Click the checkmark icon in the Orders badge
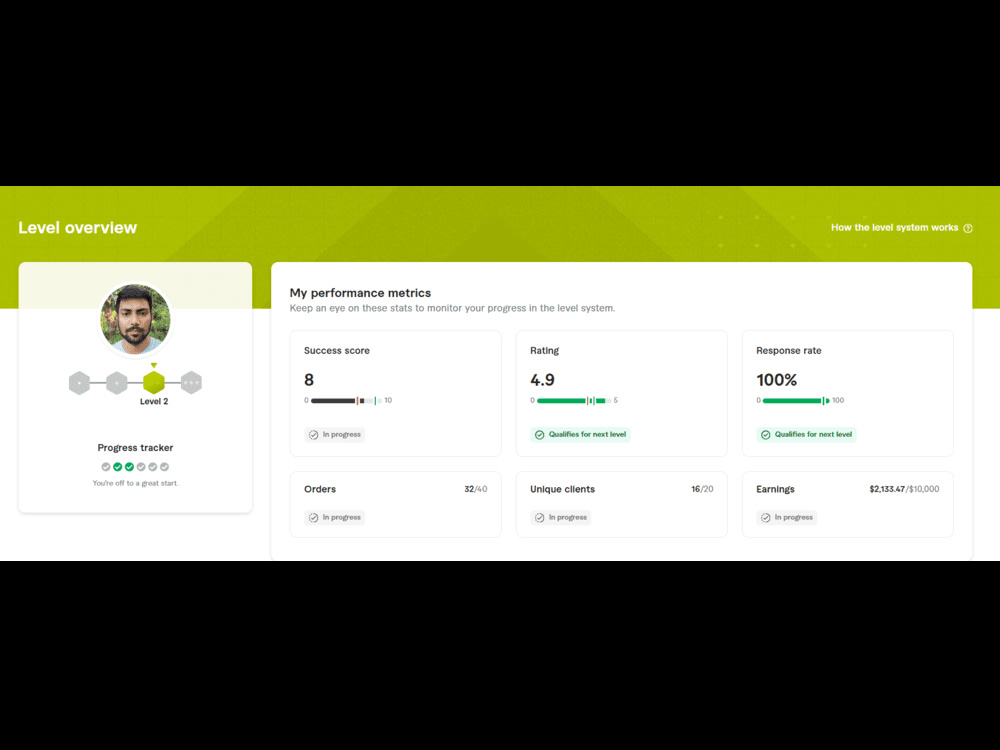Image resolution: width=1000 pixels, height=750 pixels. tap(313, 518)
